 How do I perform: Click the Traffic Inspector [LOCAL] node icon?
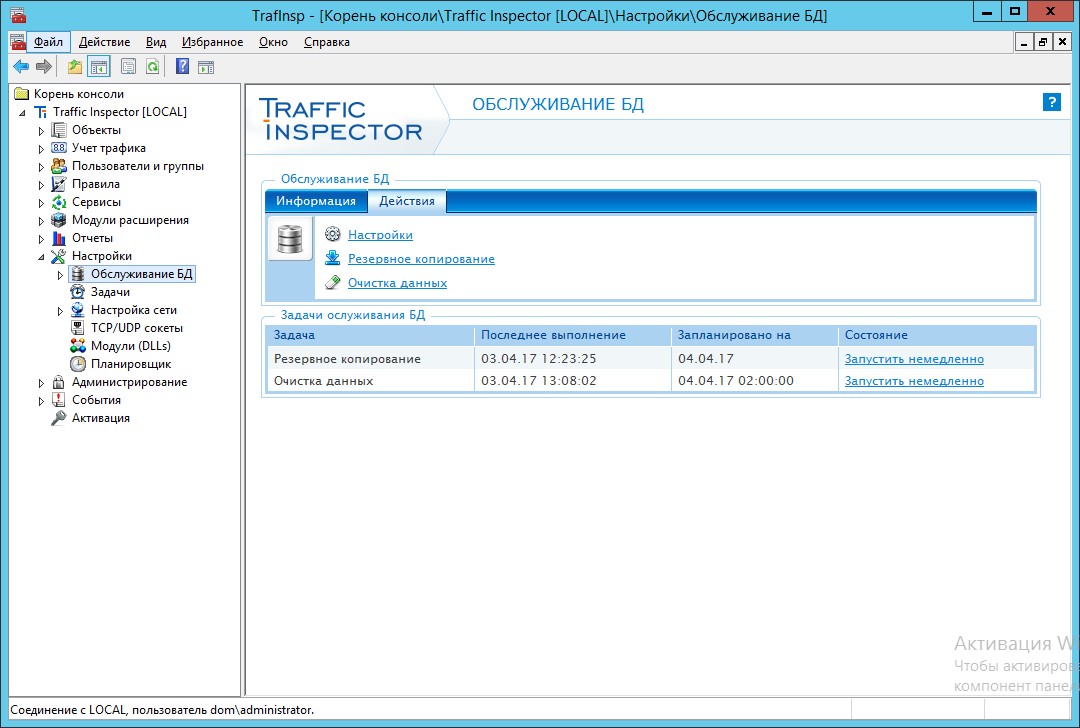point(41,112)
